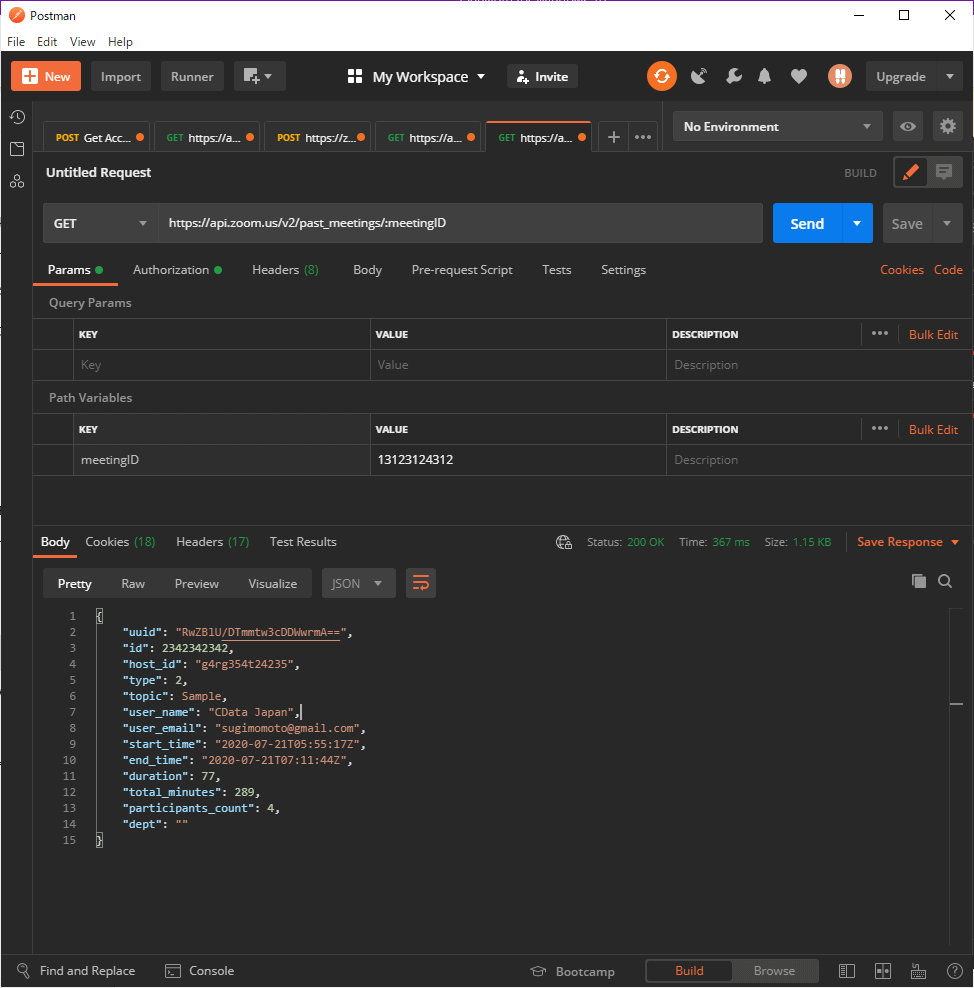Screen dimensions: 974x988
Task: Switch response view to Raw
Action: coord(133,584)
